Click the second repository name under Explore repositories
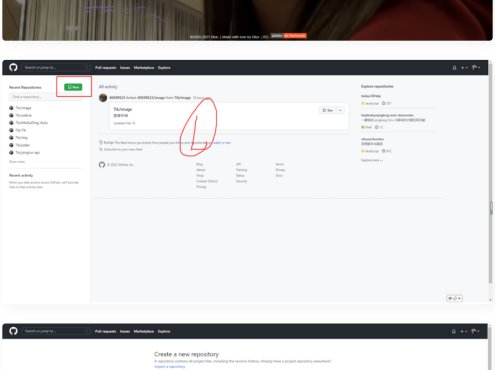 [x=387, y=115]
